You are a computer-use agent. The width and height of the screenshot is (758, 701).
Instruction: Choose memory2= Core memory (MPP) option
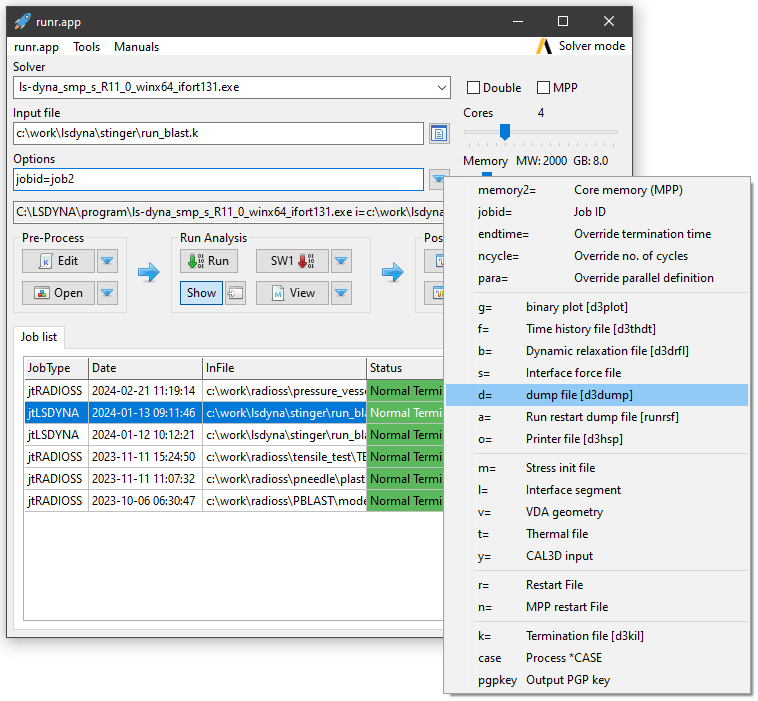pyautogui.click(x=597, y=190)
